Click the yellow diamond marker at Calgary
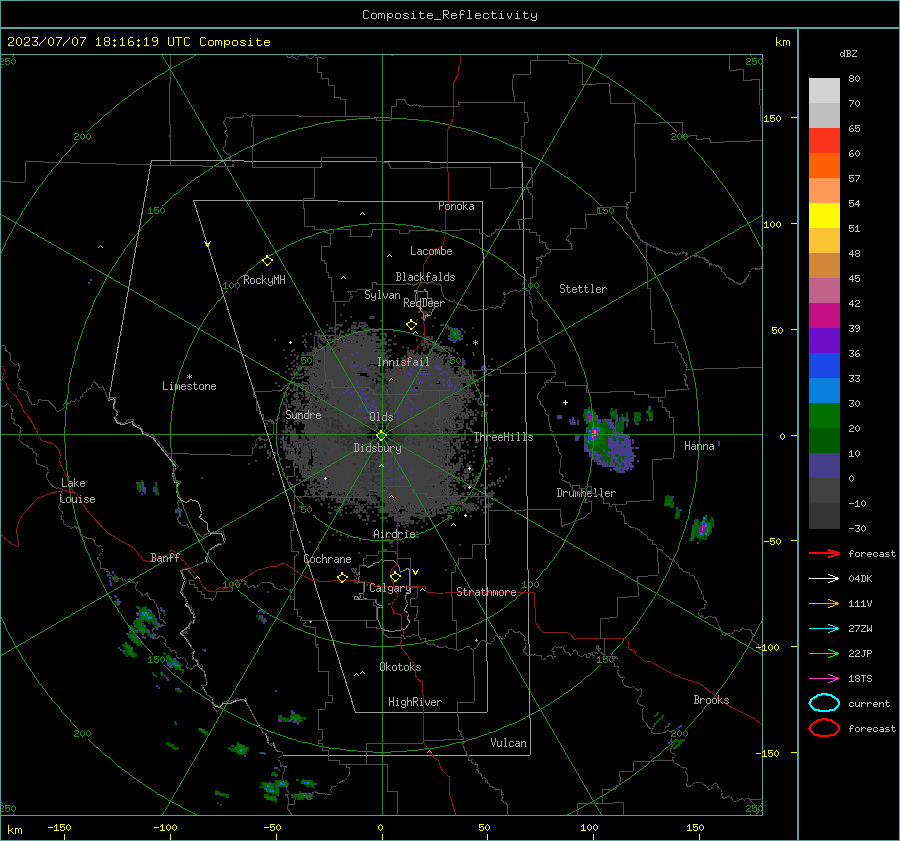 tap(395, 576)
